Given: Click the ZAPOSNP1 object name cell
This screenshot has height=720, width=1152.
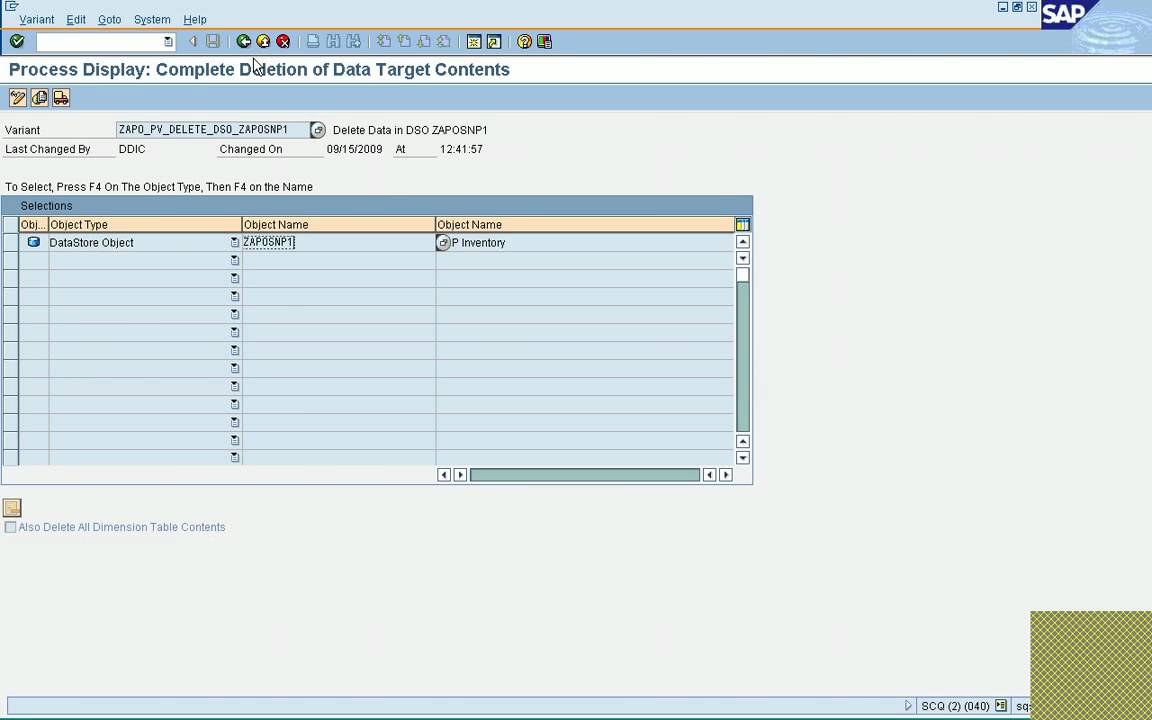Looking at the screenshot, I should tap(338, 242).
